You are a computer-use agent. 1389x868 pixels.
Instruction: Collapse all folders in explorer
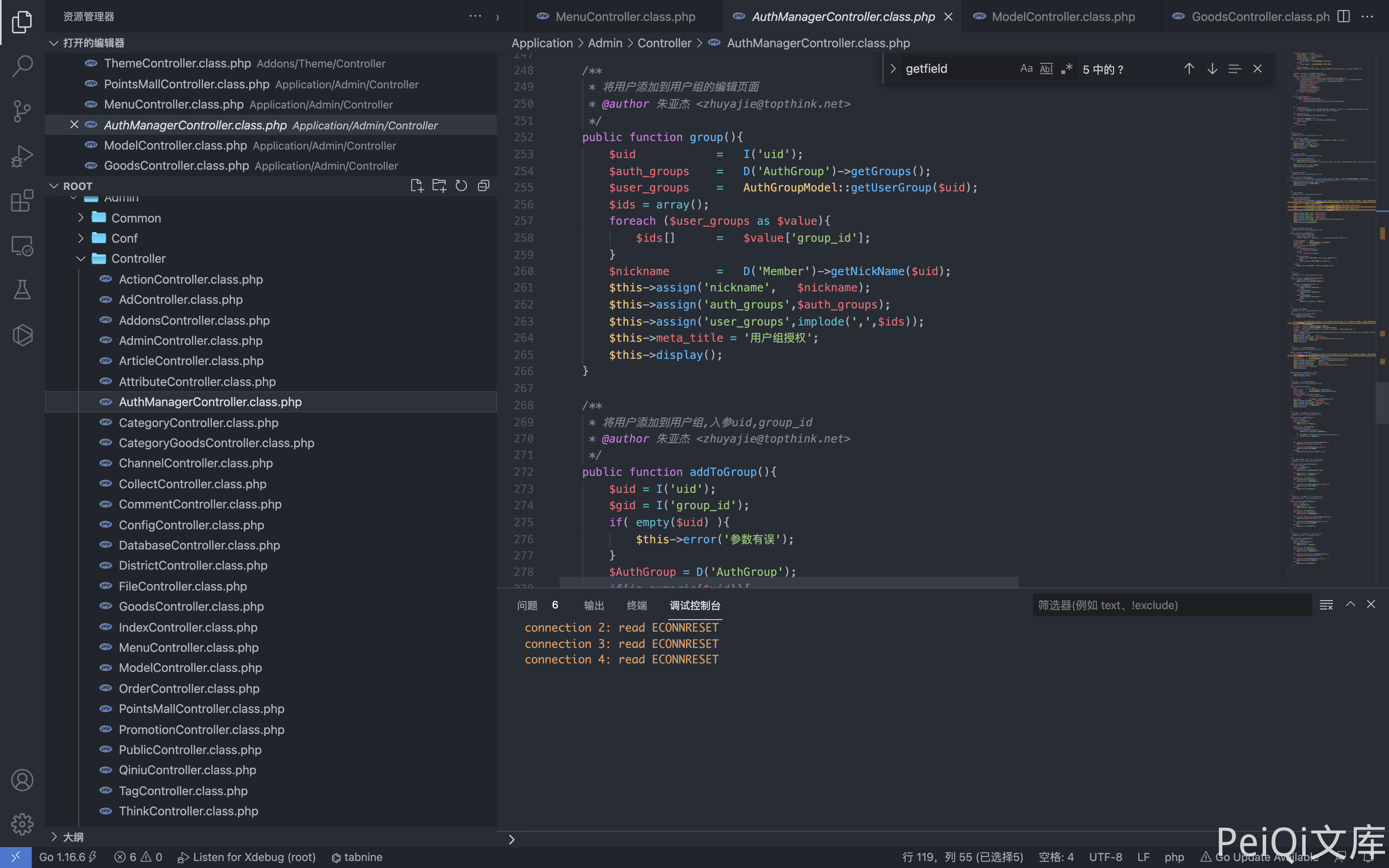[483, 186]
